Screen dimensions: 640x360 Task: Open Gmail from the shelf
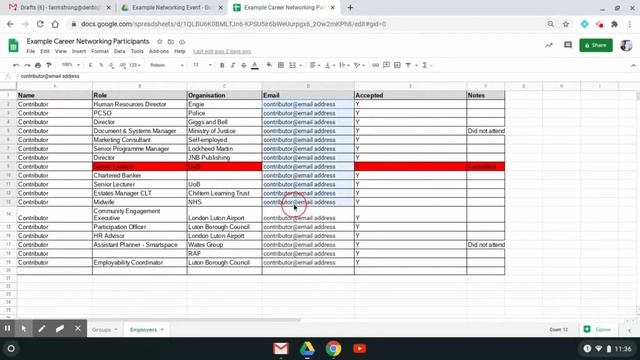click(x=280, y=349)
